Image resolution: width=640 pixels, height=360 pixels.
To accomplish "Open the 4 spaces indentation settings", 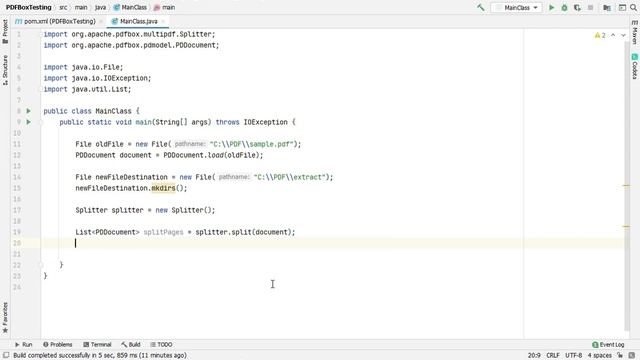I will click(x=600, y=356).
